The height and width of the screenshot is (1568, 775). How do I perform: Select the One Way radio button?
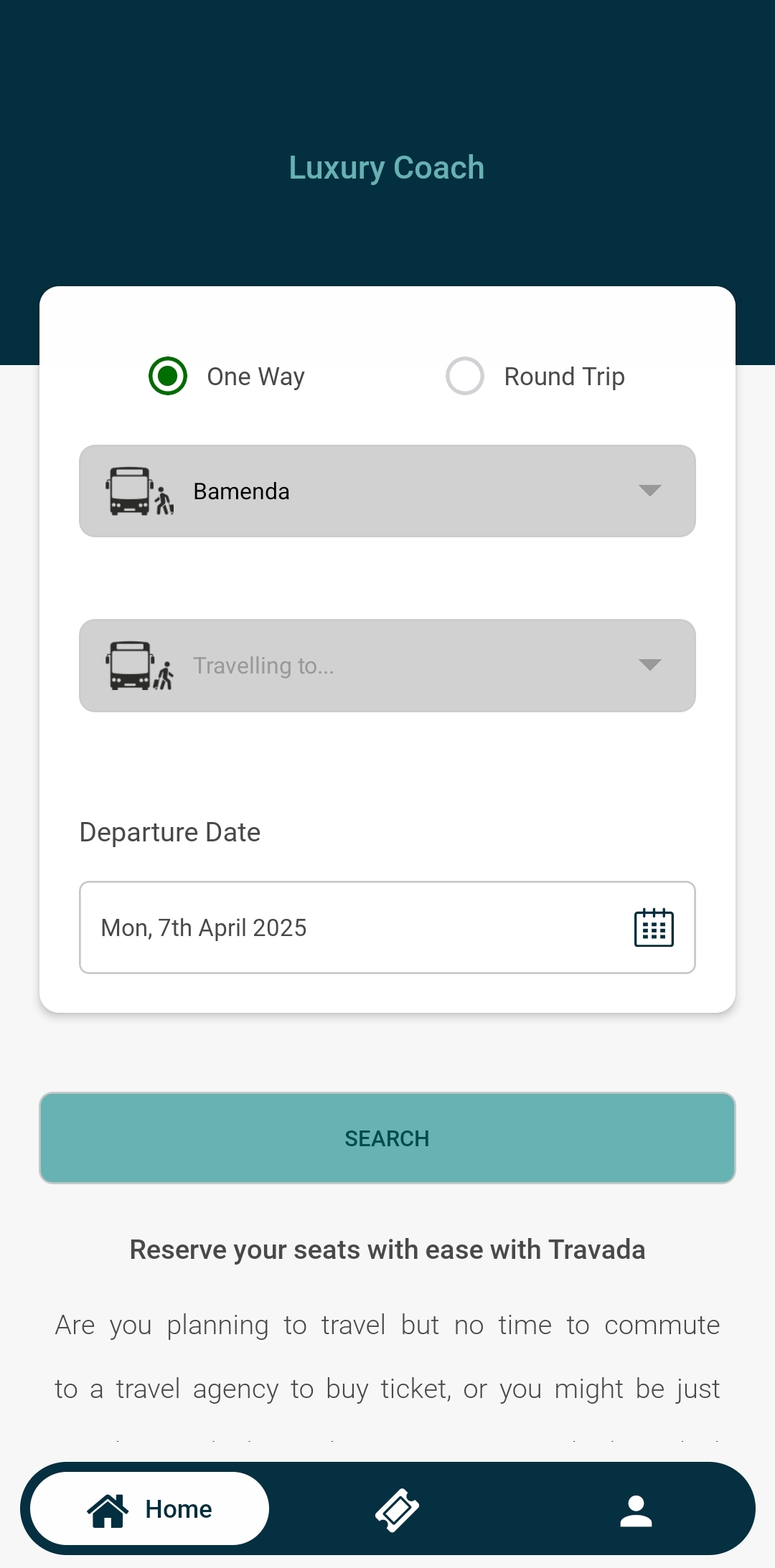point(168,376)
